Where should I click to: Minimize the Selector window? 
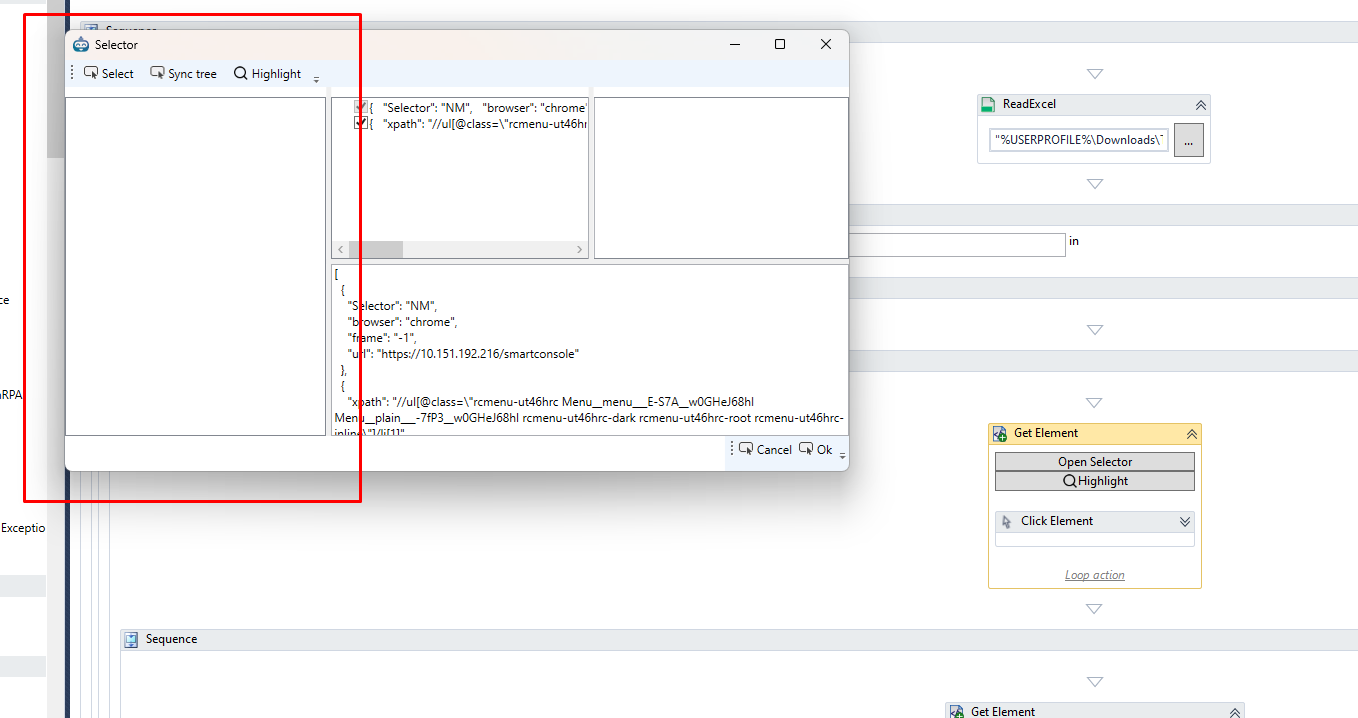[x=735, y=44]
